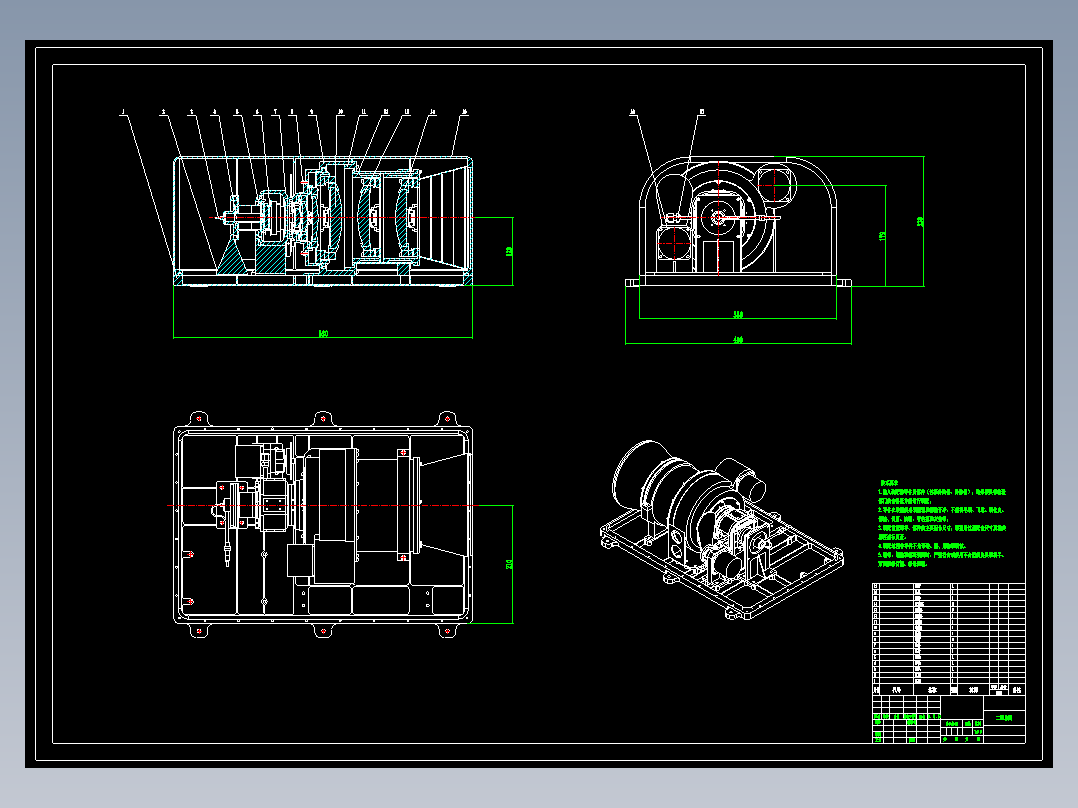The width and height of the screenshot is (1078, 808).
Task: Select the vertical dimension beside the plan view
Action: click(509, 564)
